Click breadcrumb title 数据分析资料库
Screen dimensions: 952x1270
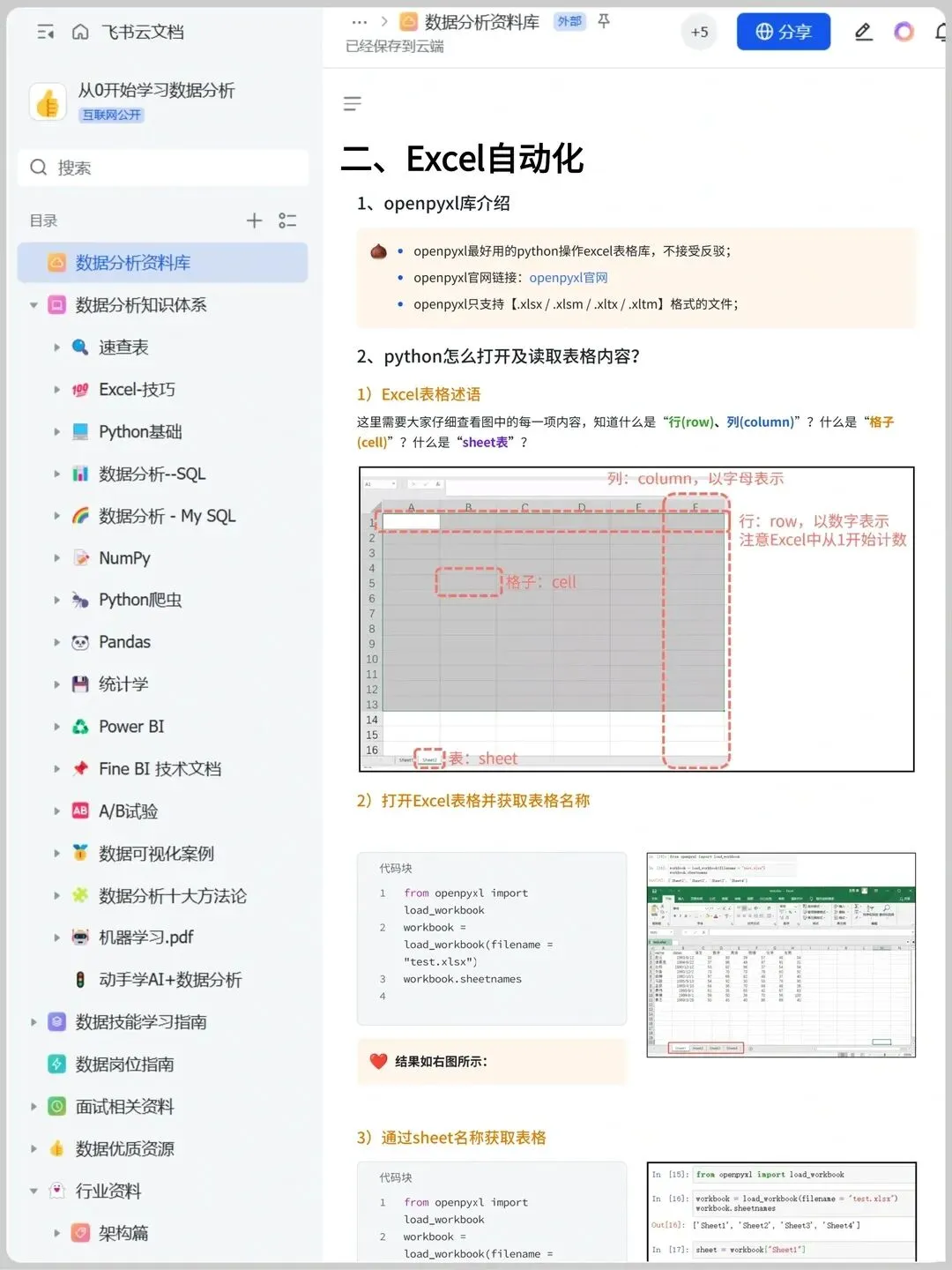(481, 22)
